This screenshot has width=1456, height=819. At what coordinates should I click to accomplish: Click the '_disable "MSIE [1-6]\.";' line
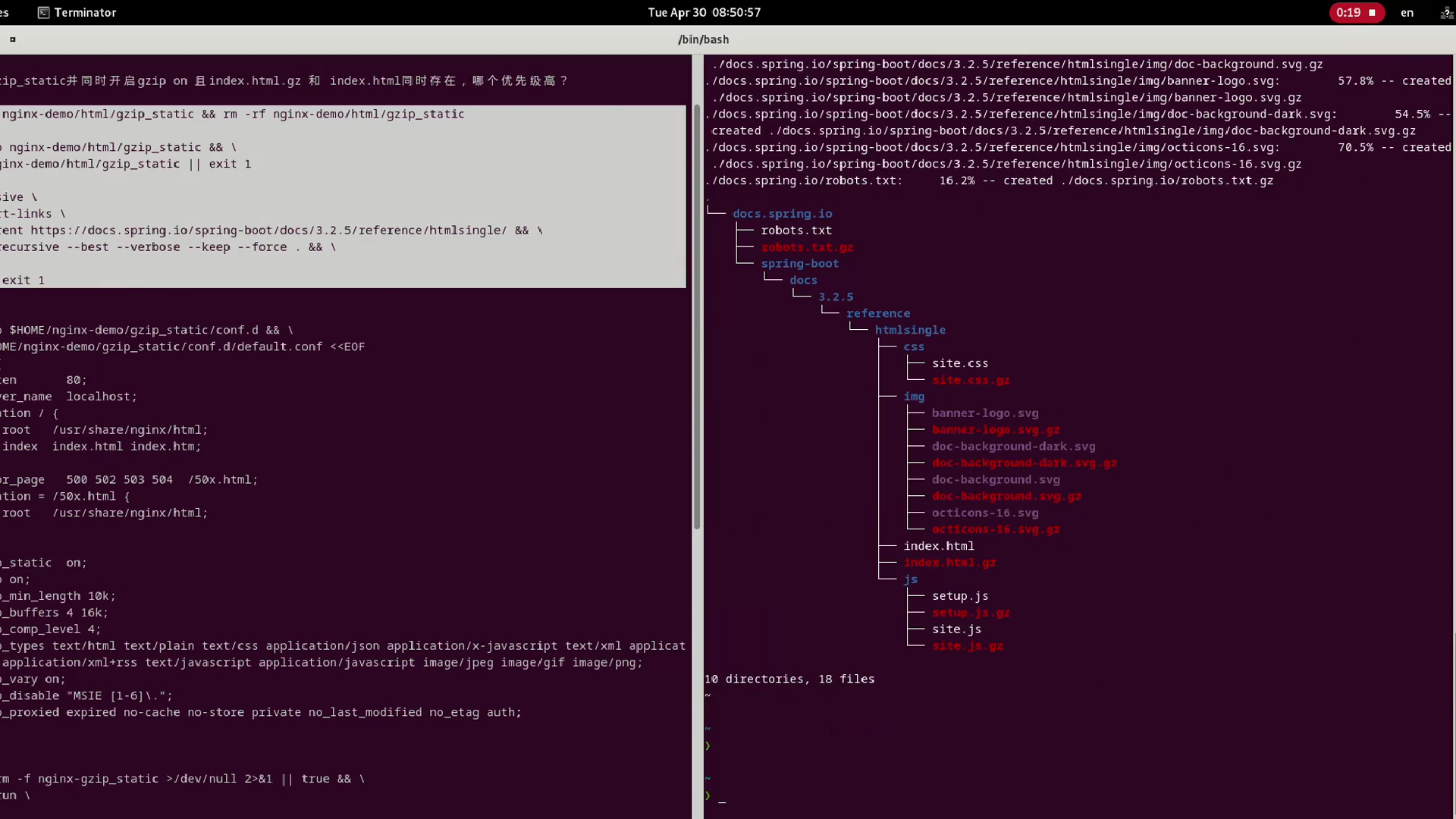(86, 696)
